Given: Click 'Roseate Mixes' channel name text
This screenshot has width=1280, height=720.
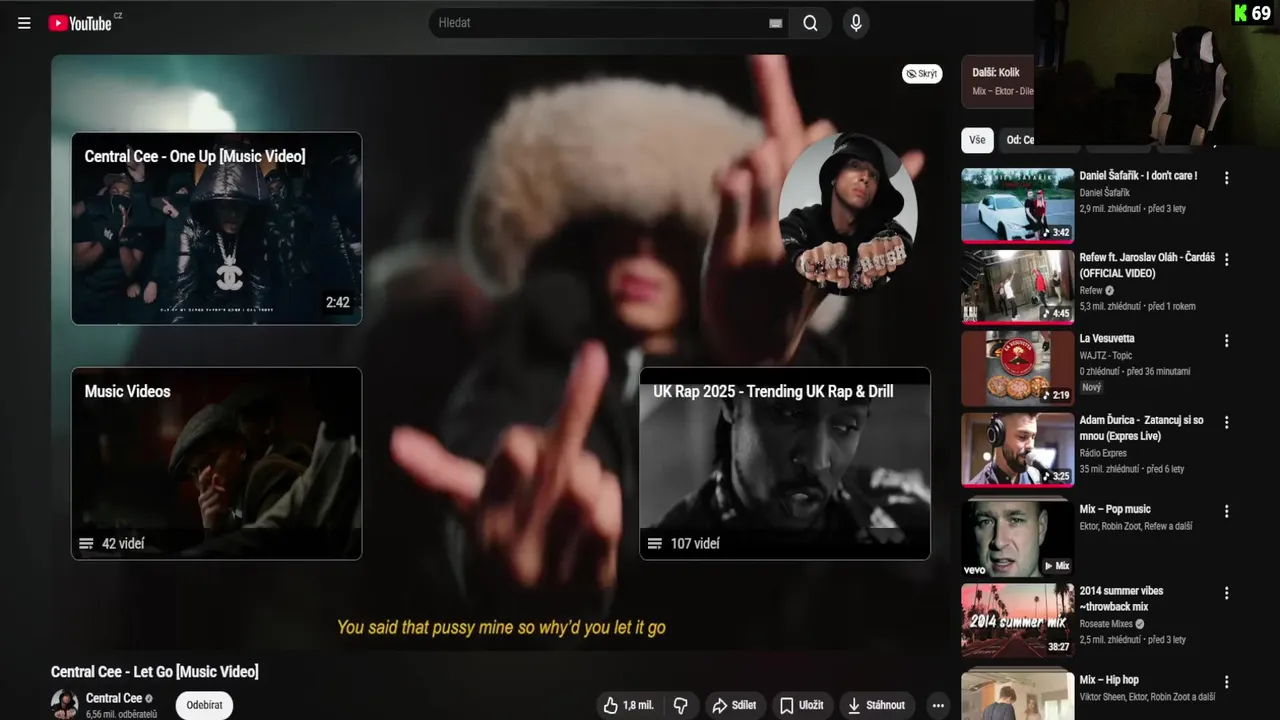Looking at the screenshot, I should pos(1106,624).
